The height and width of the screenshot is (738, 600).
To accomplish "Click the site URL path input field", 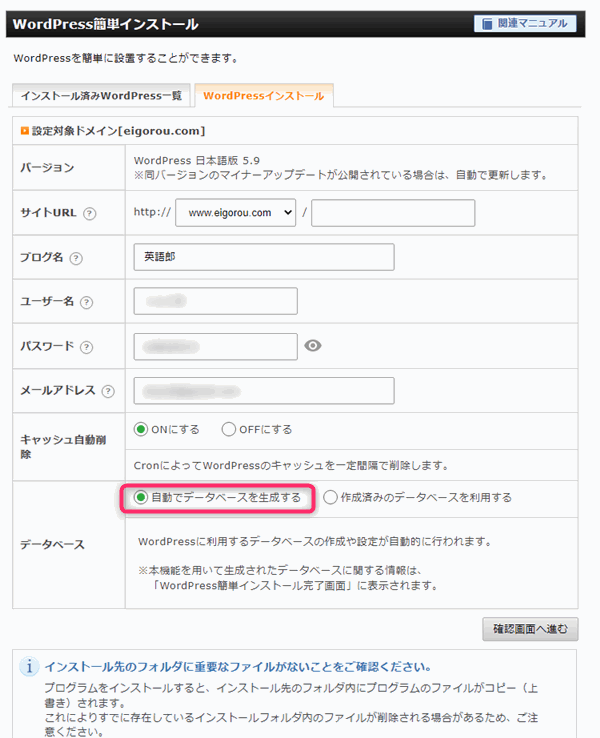I will pyautogui.click(x=393, y=213).
